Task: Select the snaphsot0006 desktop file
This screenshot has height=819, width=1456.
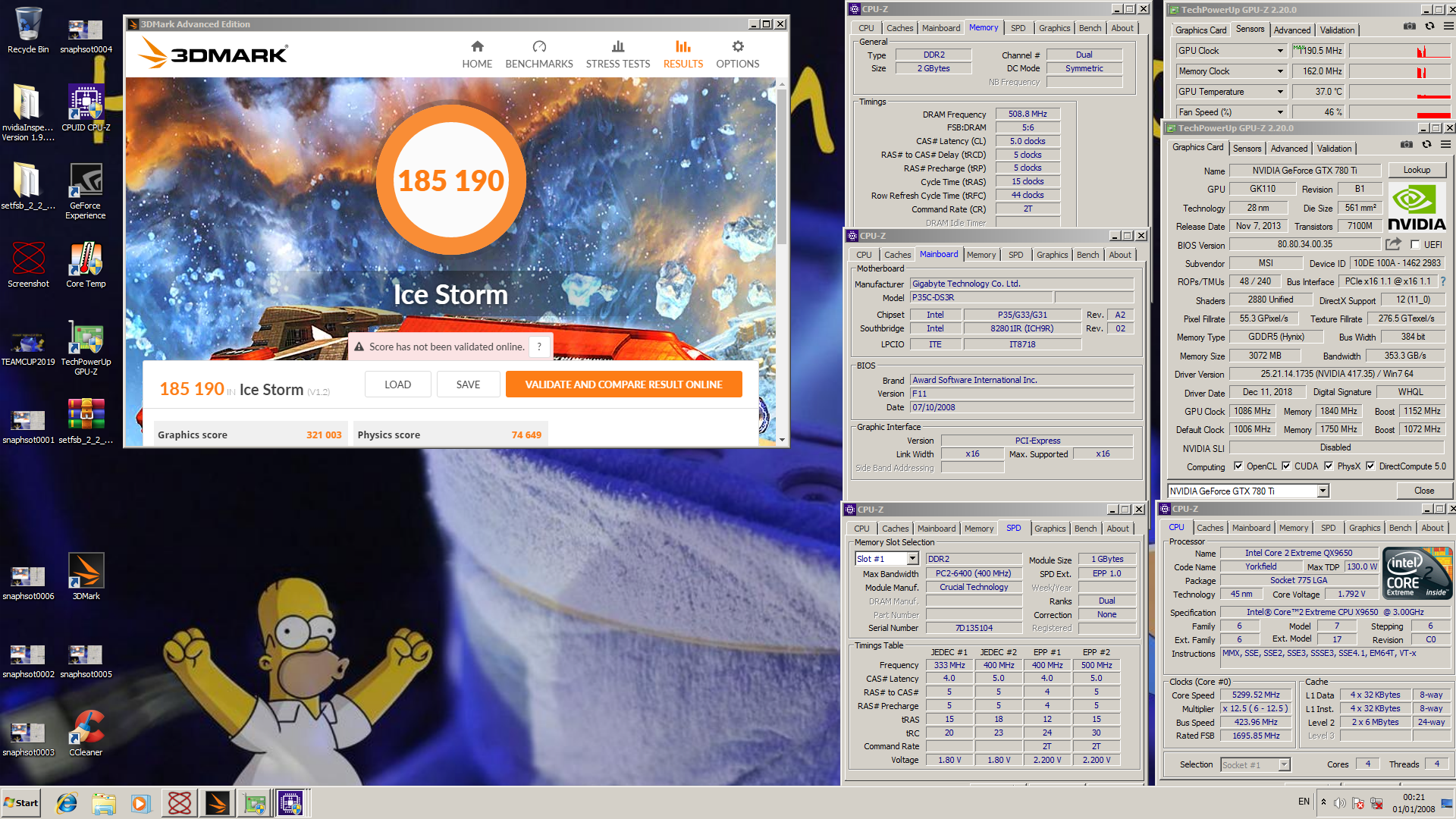Action: tap(28, 582)
